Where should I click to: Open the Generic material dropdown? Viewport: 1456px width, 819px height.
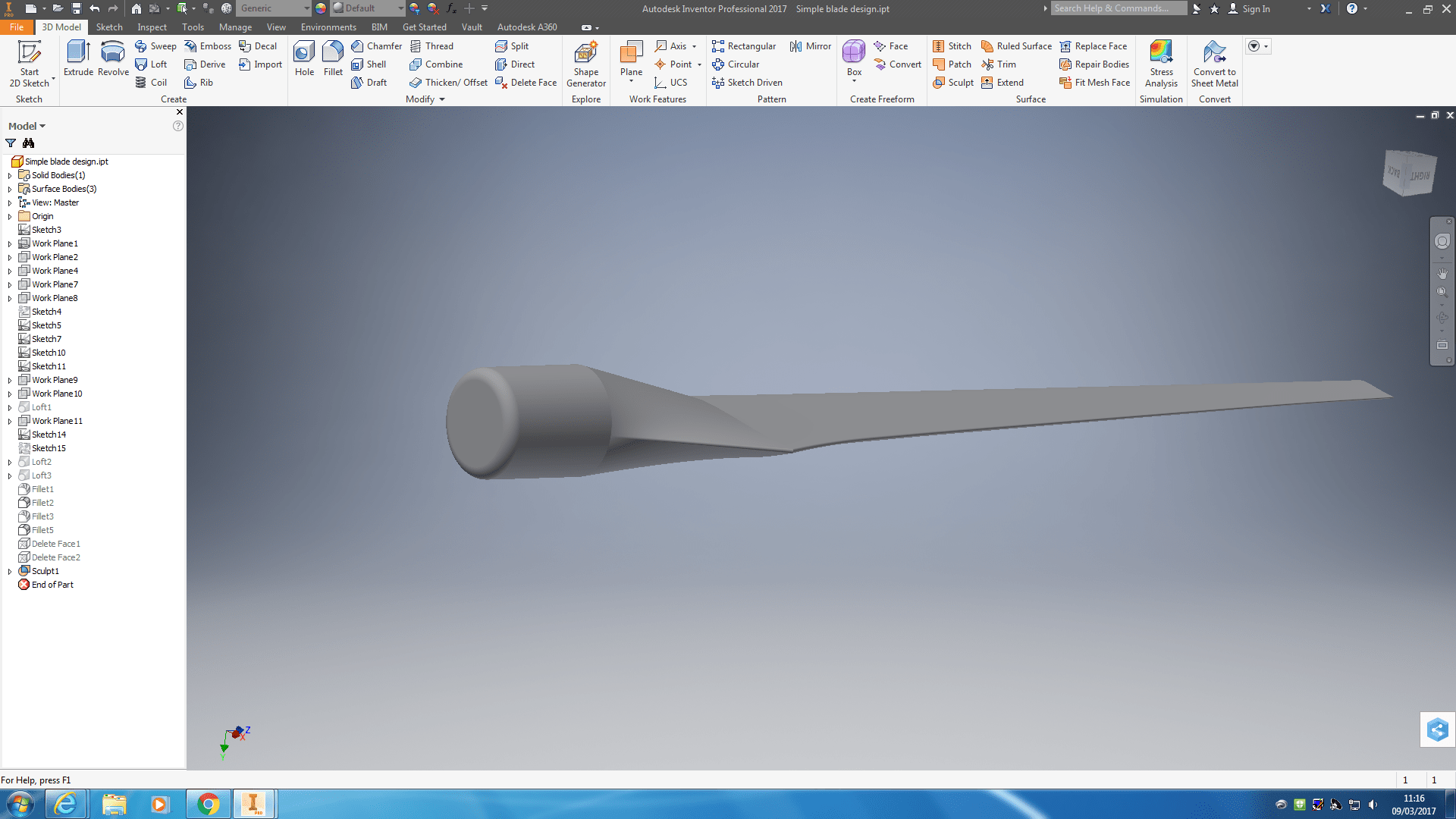(273, 8)
